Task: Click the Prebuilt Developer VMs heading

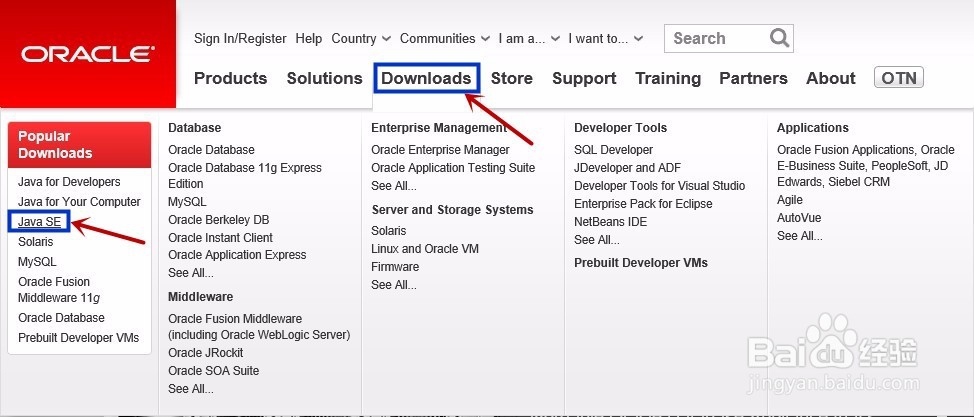Action: coord(641,263)
